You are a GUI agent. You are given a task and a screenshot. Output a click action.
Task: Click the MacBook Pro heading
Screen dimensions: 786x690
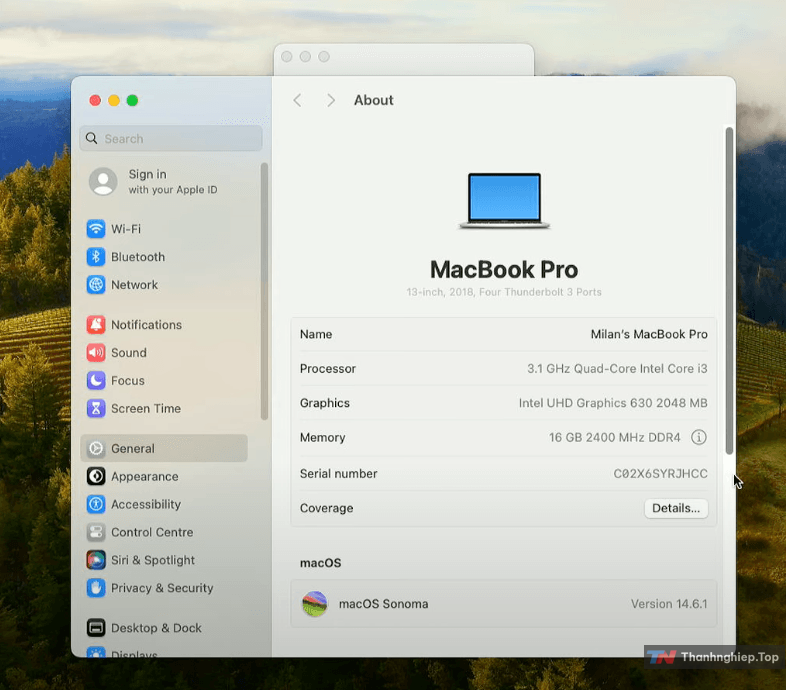tap(504, 270)
